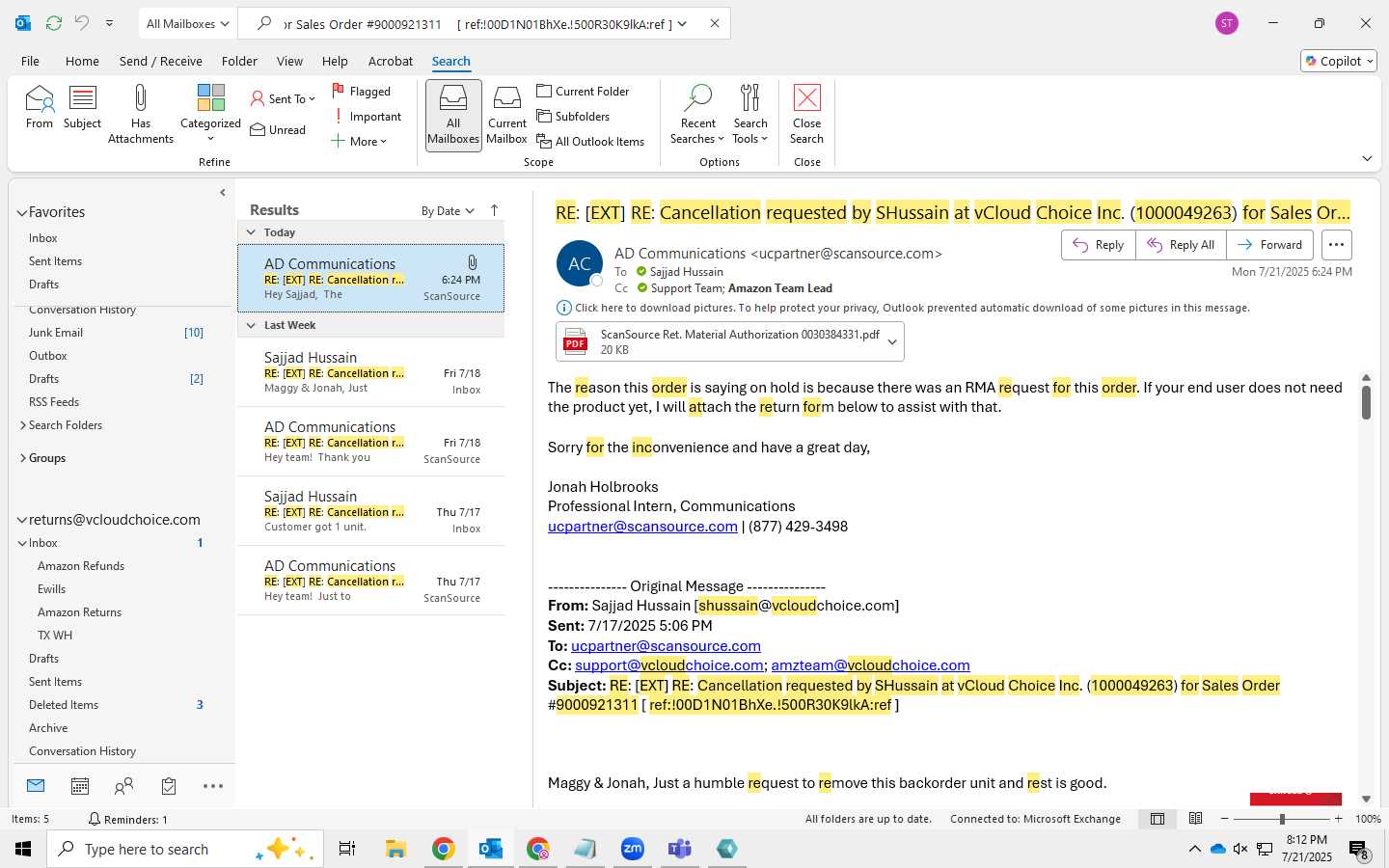Set scope to All Mailboxes
The image size is (1389, 868).
click(453, 115)
